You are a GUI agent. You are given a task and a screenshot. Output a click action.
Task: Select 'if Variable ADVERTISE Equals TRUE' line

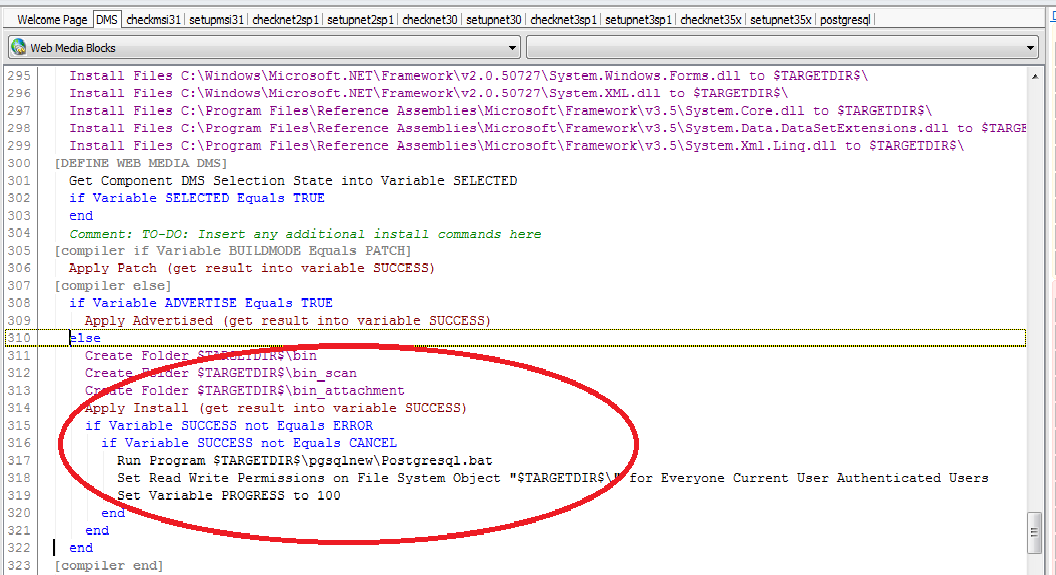point(201,303)
